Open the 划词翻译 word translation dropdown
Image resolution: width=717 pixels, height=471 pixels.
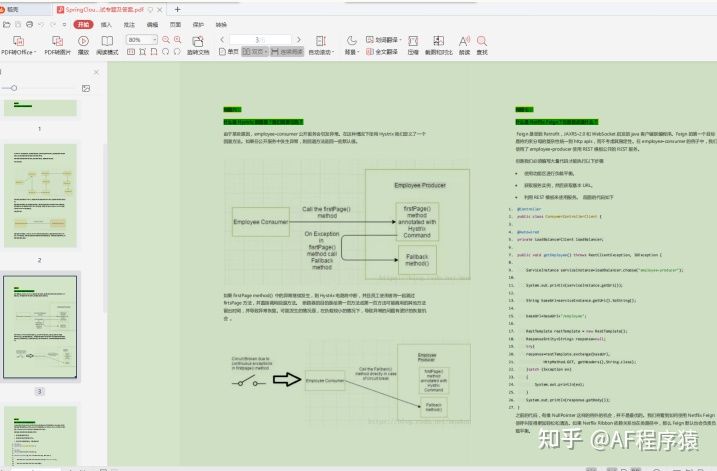click(x=384, y=40)
